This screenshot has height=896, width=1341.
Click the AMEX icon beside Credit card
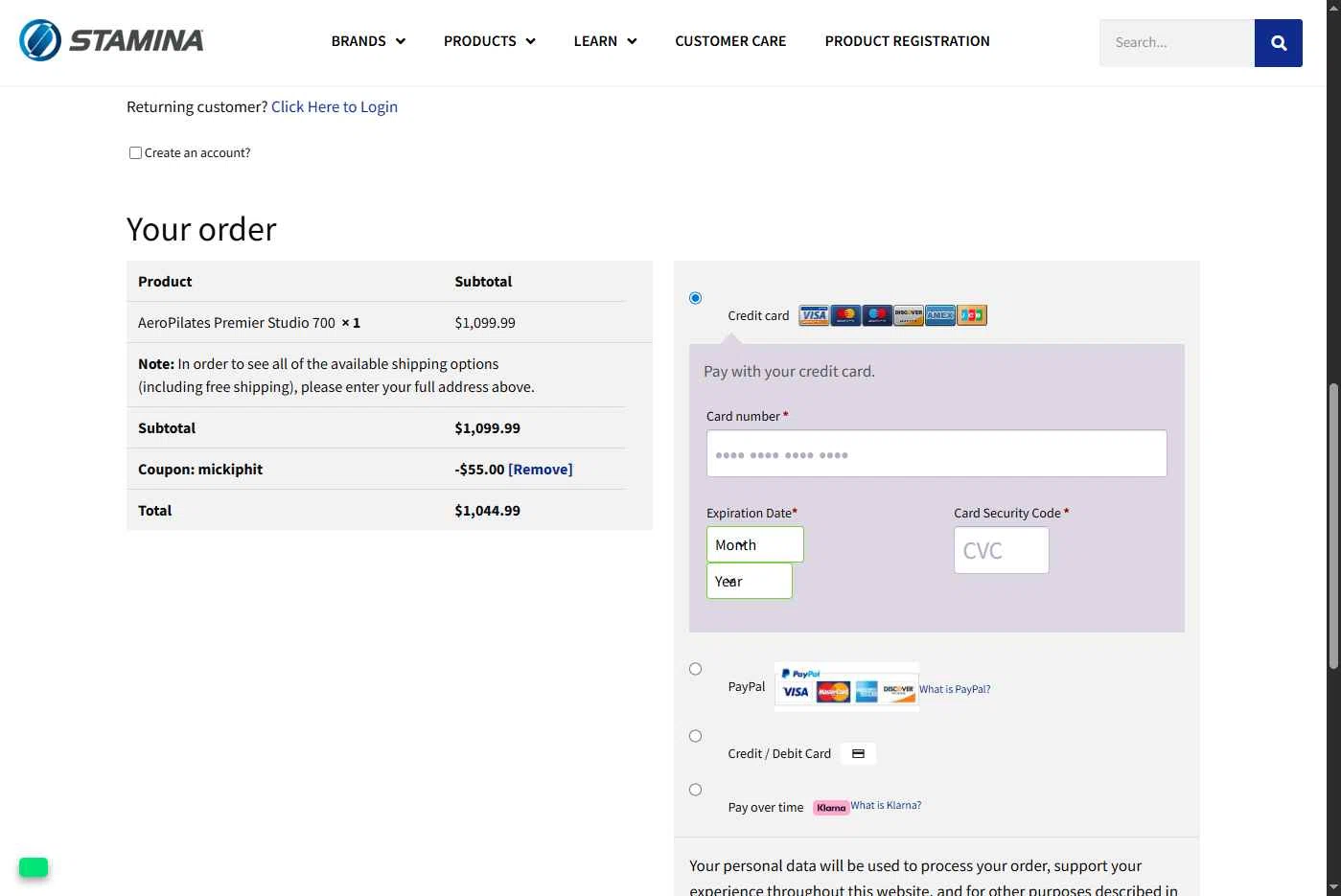tap(940, 315)
